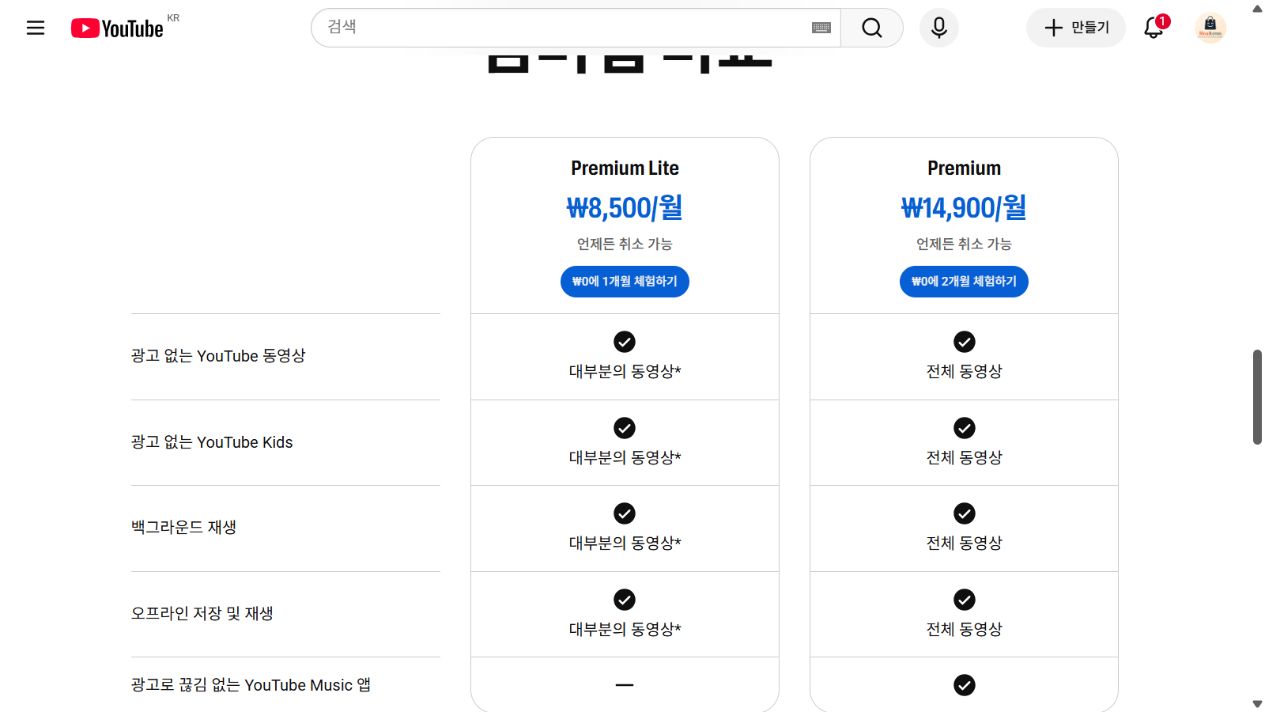Click 전체 동영상 in YouTube Kids row
Image resolution: width=1265 pixels, height=712 pixels.
point(964,458)
